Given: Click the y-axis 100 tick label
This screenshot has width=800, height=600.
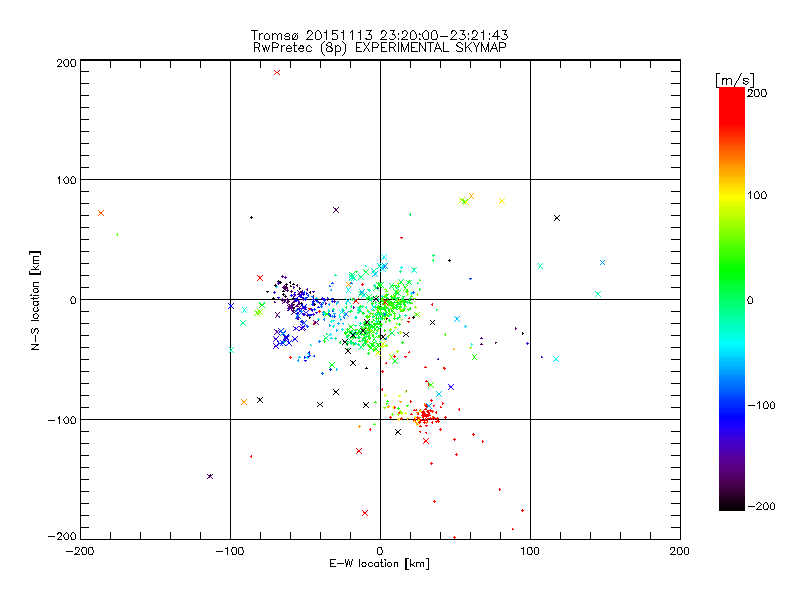Looking at the screenshot, I should pyautogui.click(x=66, y=180).
